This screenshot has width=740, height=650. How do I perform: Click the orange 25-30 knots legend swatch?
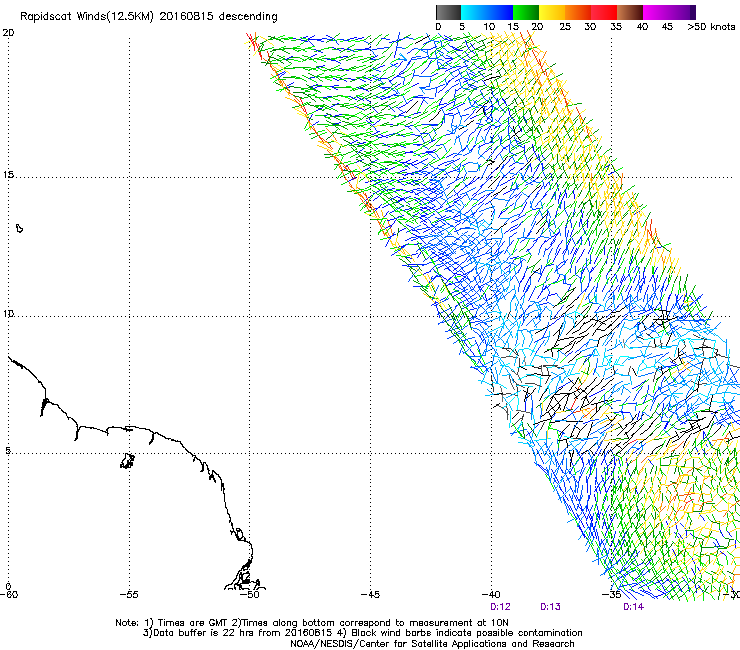(x=578, y=12)
